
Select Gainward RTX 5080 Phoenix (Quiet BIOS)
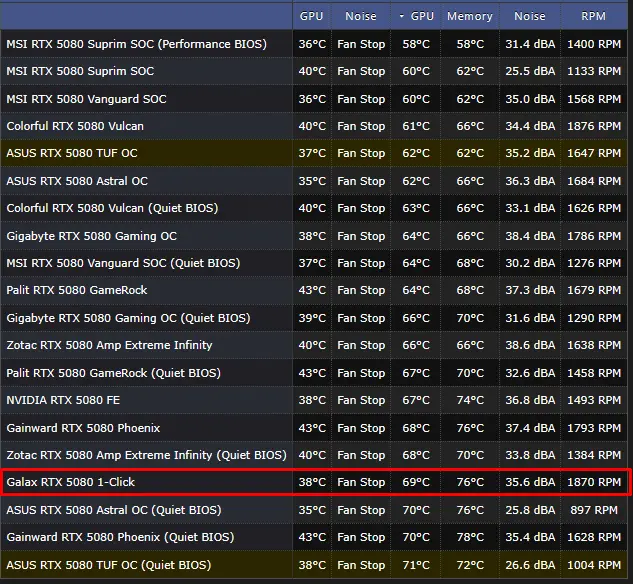pos(120,537)
